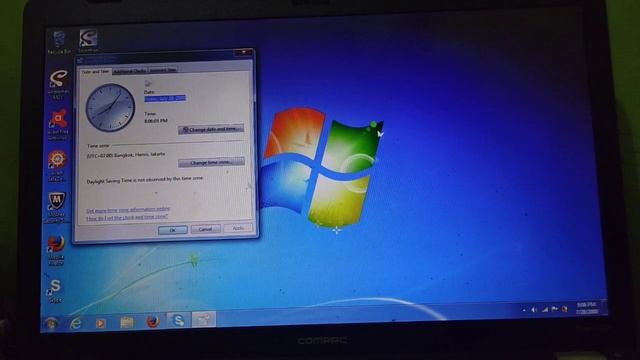Click the Windows Start orb
Image resolution: width=640 pixels, height=360 pixels.
coord(52,323)
